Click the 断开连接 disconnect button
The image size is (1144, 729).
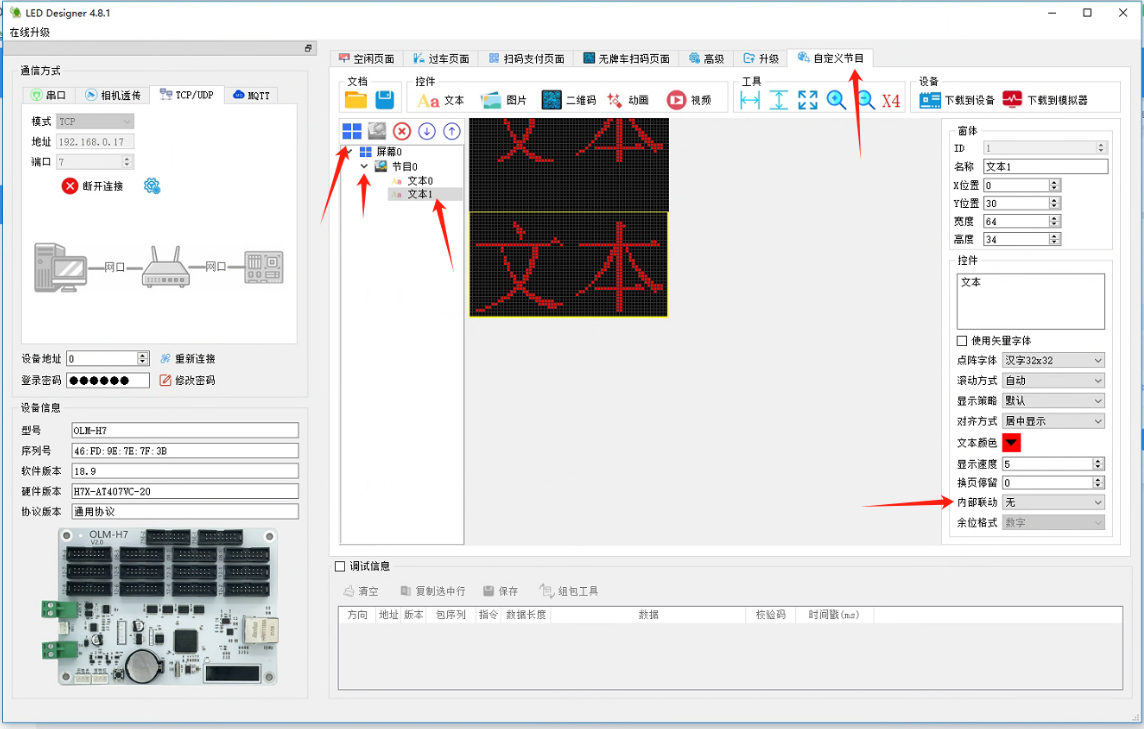click(x=93, y=186)
